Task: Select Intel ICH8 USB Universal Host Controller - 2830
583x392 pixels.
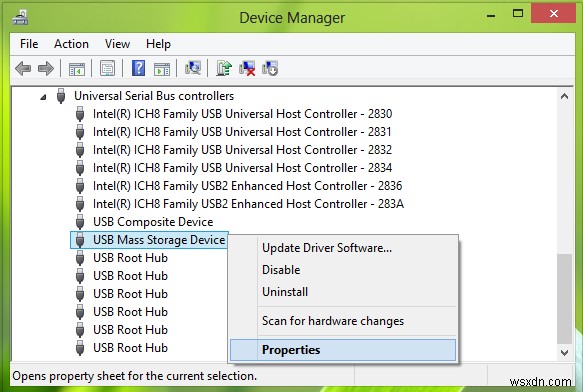Action: coord(242,114)
